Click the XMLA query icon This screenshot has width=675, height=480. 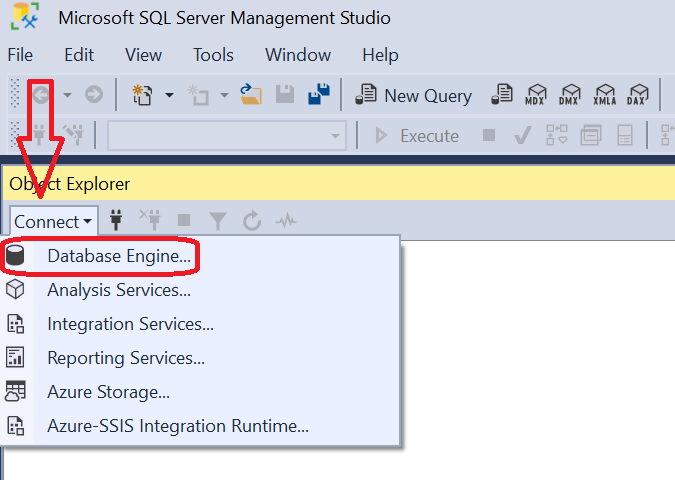point(604,94)
